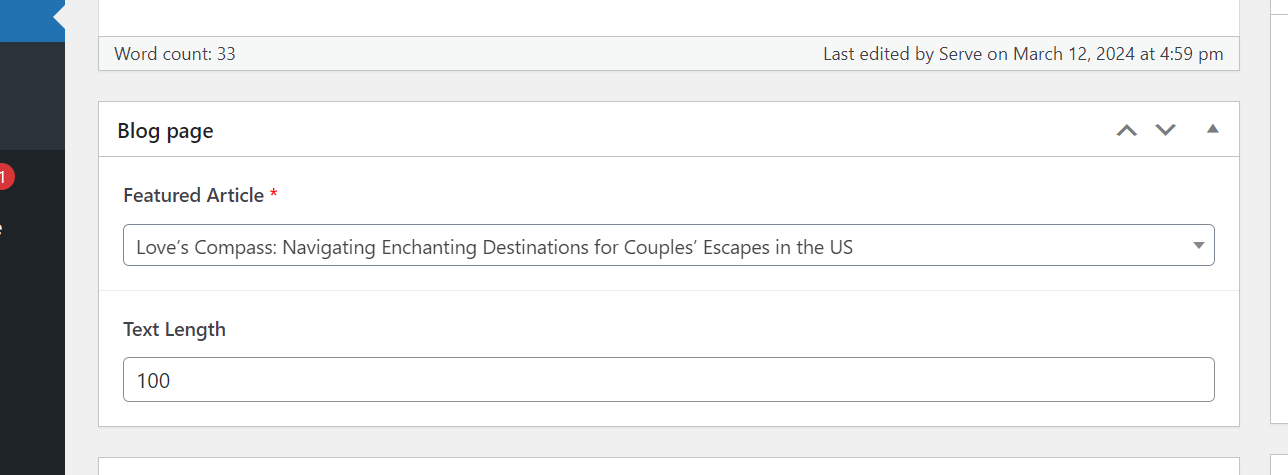Open the meta box below Blog page
The width and height of the screenshot is (1288, 475).
click(x=668, y=466)
